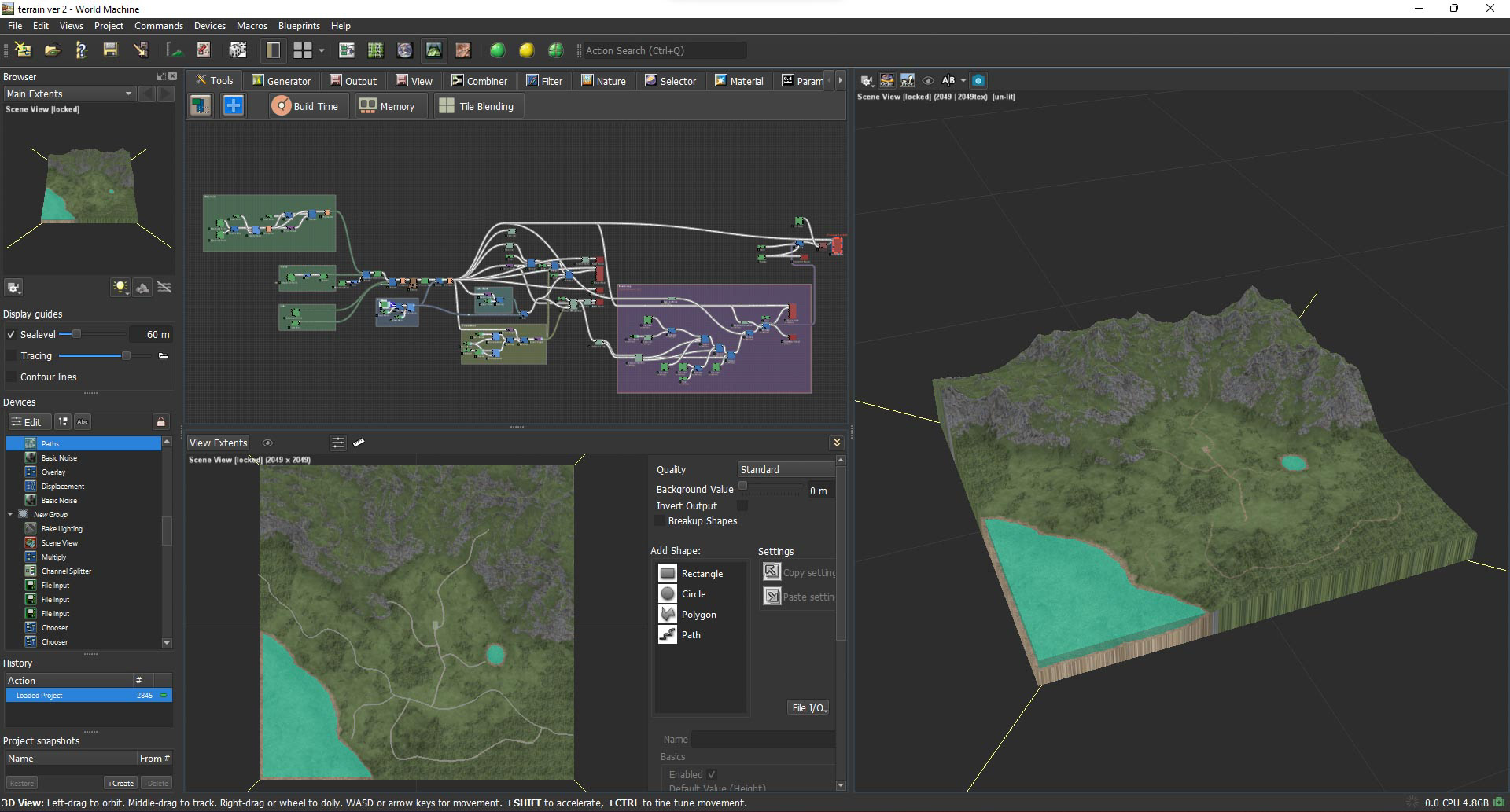The width and height of the screenshot is (1510, 812).
Task: Click the green build status sphere icon
Action: coord(497,50)
